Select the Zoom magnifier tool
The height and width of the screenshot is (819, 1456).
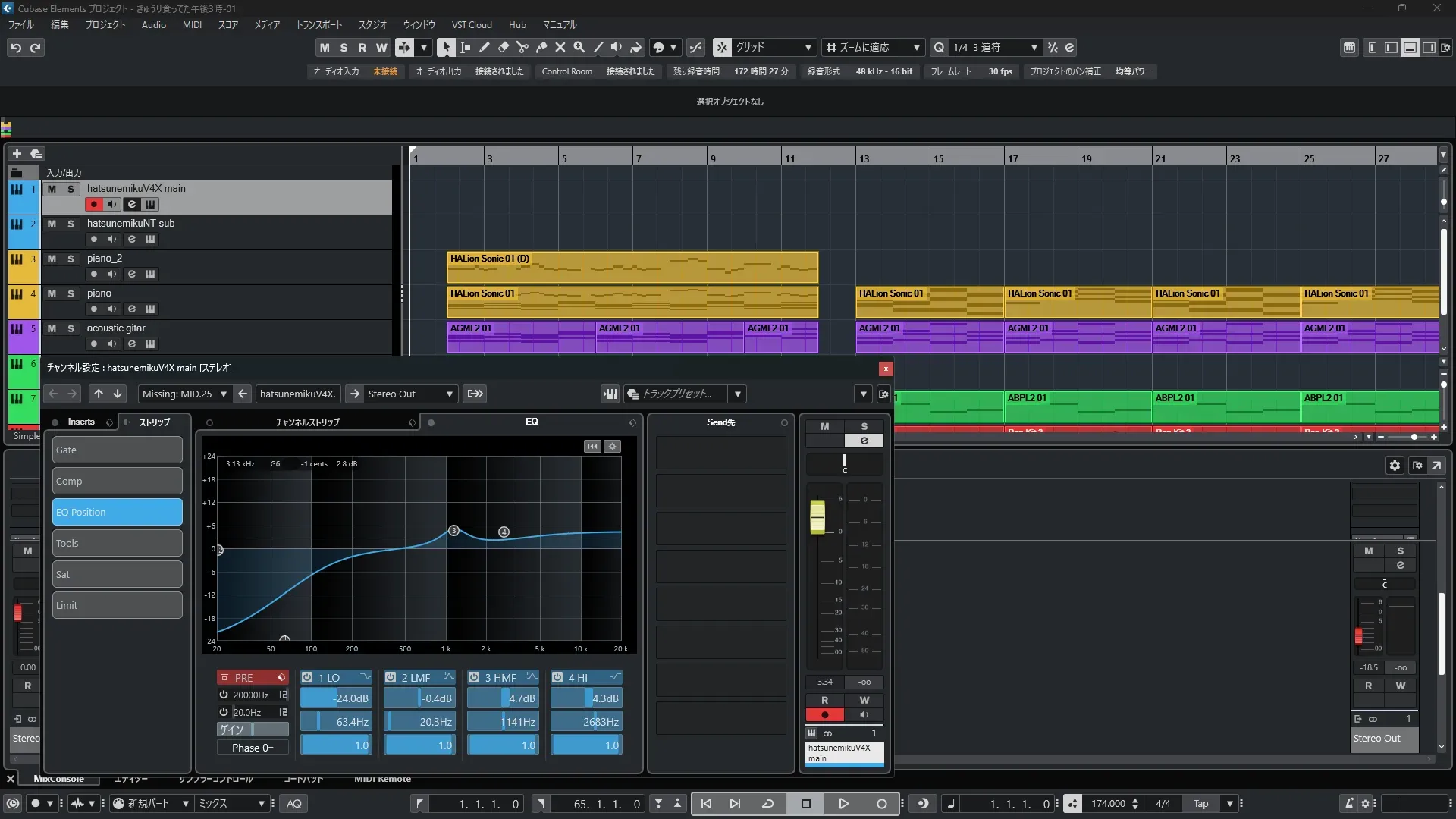coord(579,47)
